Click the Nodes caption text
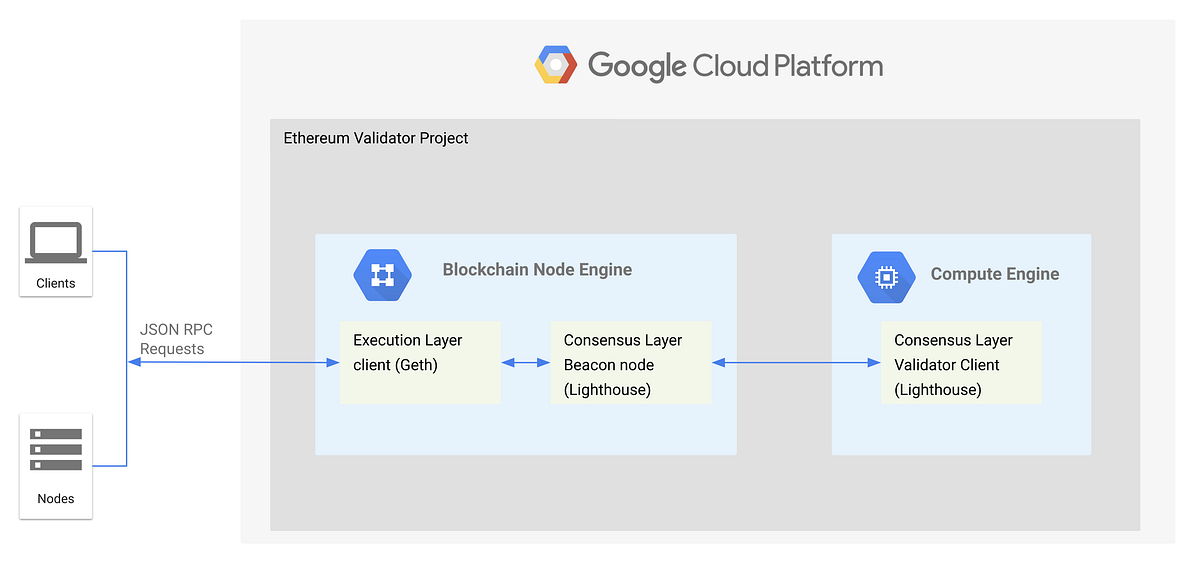 pyautogui.click(x=55, y=498)
